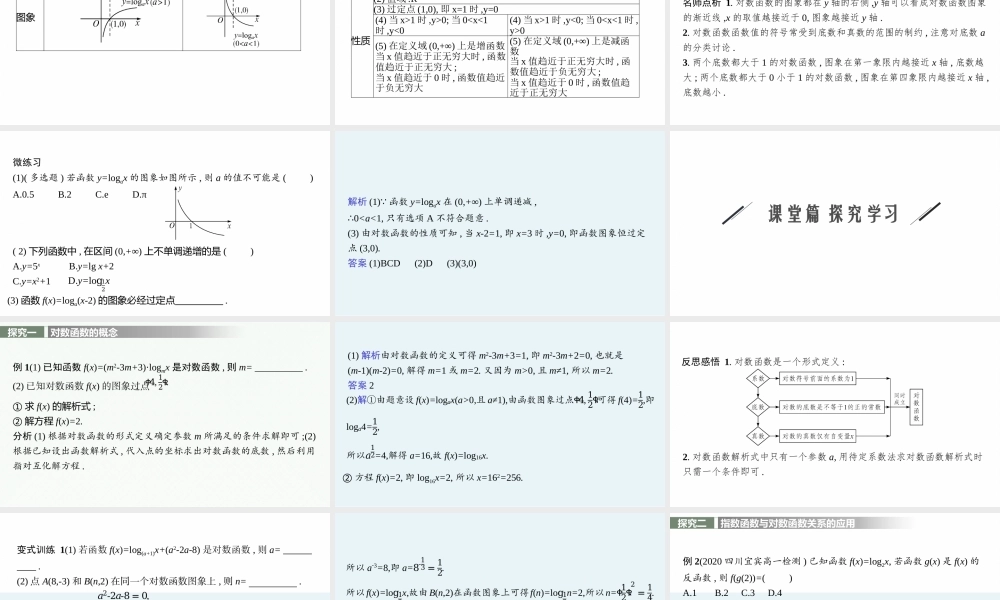Select the 反思感悟 flowchart slide
This screenshot has height=600, width=1000.
click(x=834, y=413)
